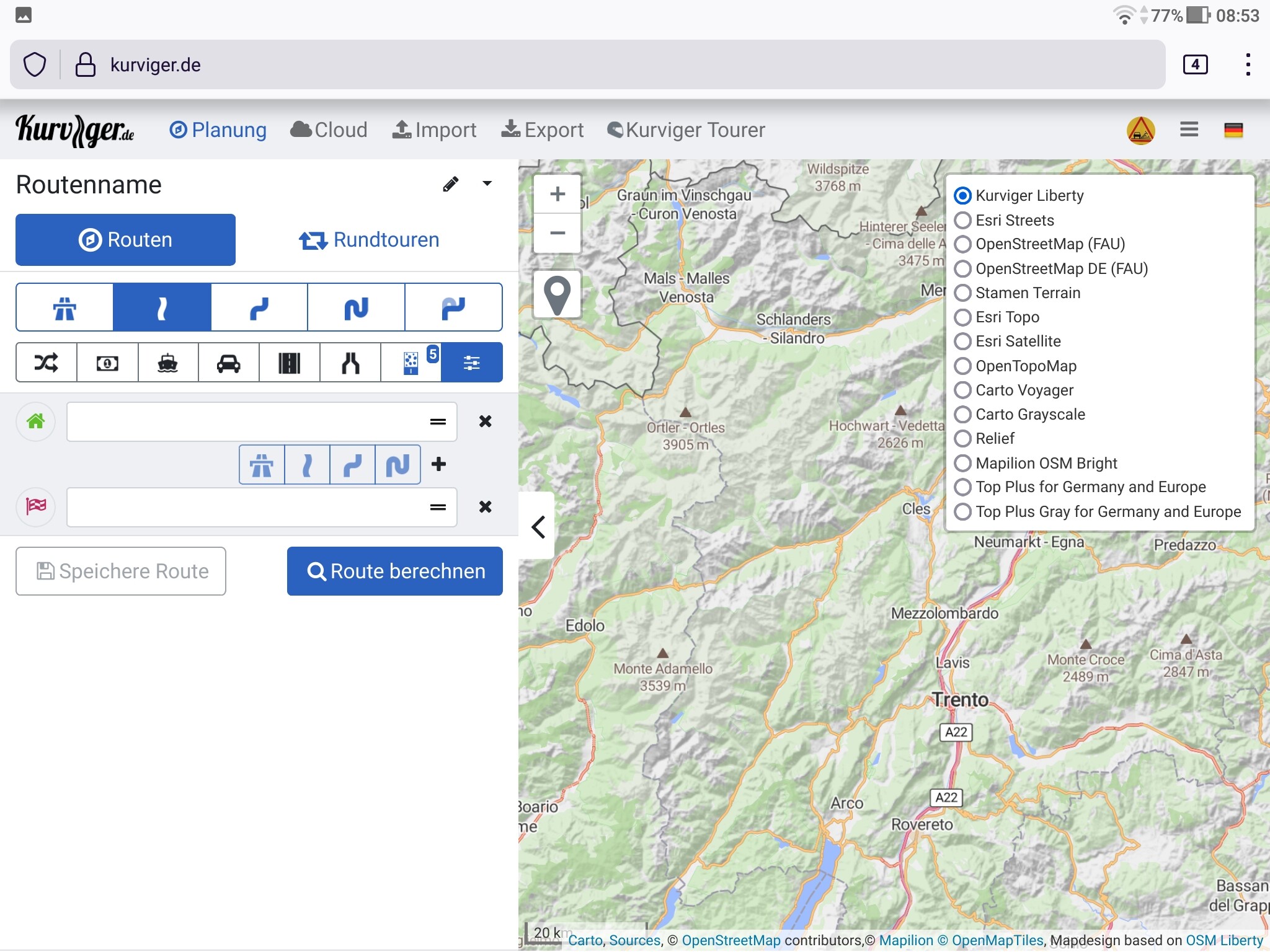Image resolution: width=1270 pixels, height=952 pixels.
Task: Select OpenTopoMap layer
Action: [1015, 366]
